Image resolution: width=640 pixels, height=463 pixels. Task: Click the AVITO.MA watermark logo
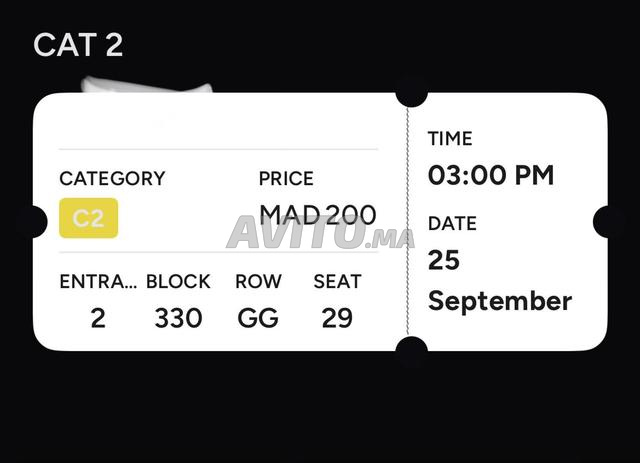(x=320, y=232)
